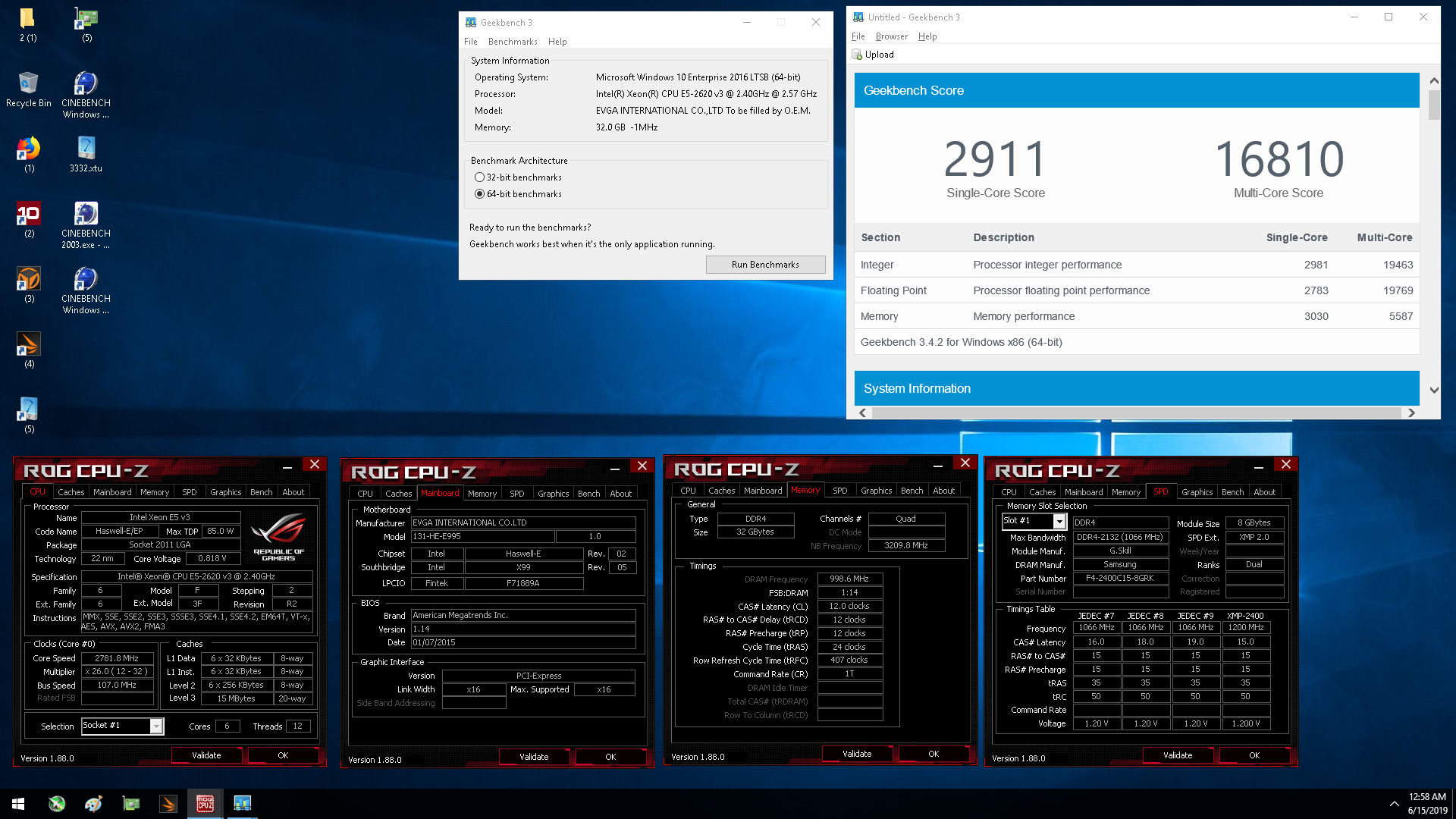
Task: Click the Core Speed 2781.8 MHz field
Action: click(x=118, y=658)
